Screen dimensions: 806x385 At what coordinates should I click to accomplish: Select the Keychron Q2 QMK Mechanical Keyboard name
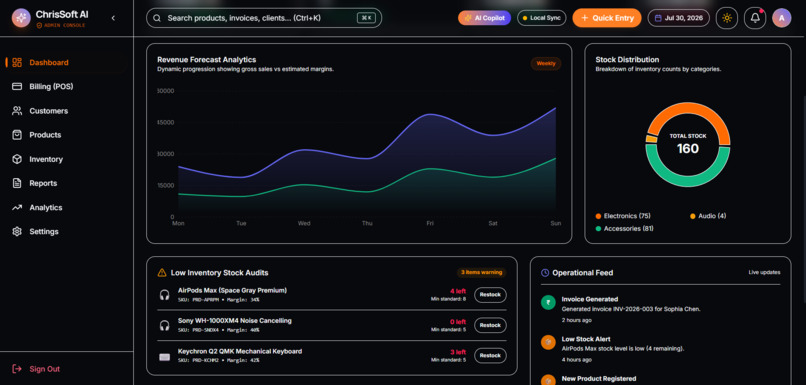click(240, 352)
